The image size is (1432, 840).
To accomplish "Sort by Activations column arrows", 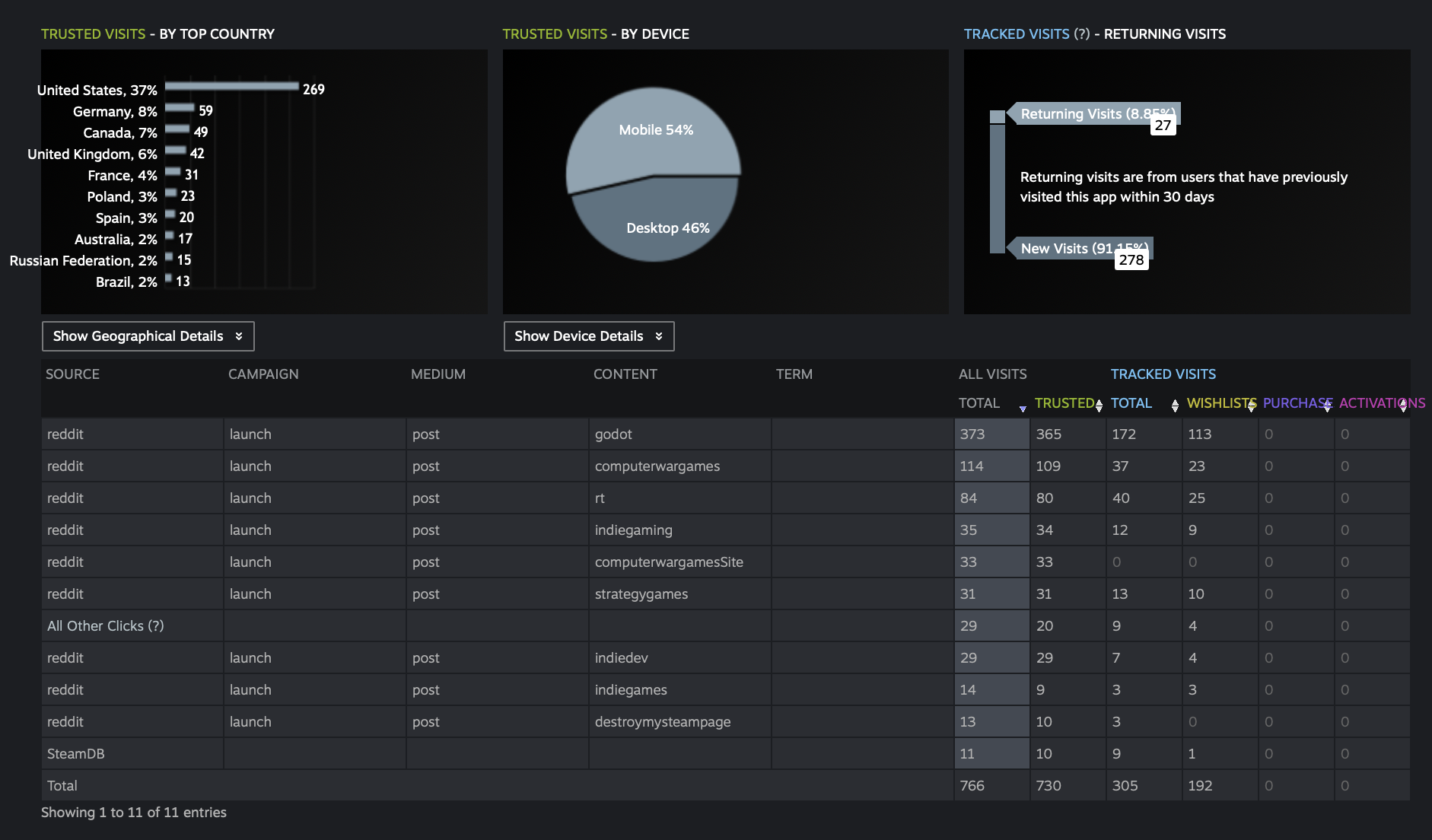I will point(1403,406).
